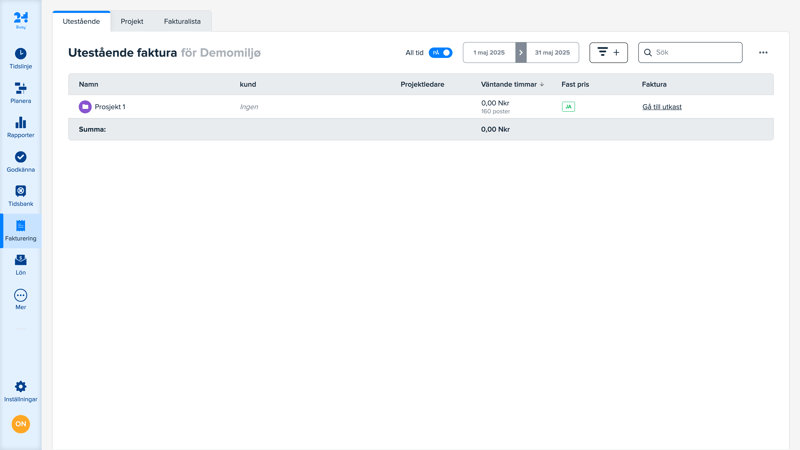Click the Namn column header
The width and height of the screenshot is (800, 450).
[88, 84]
